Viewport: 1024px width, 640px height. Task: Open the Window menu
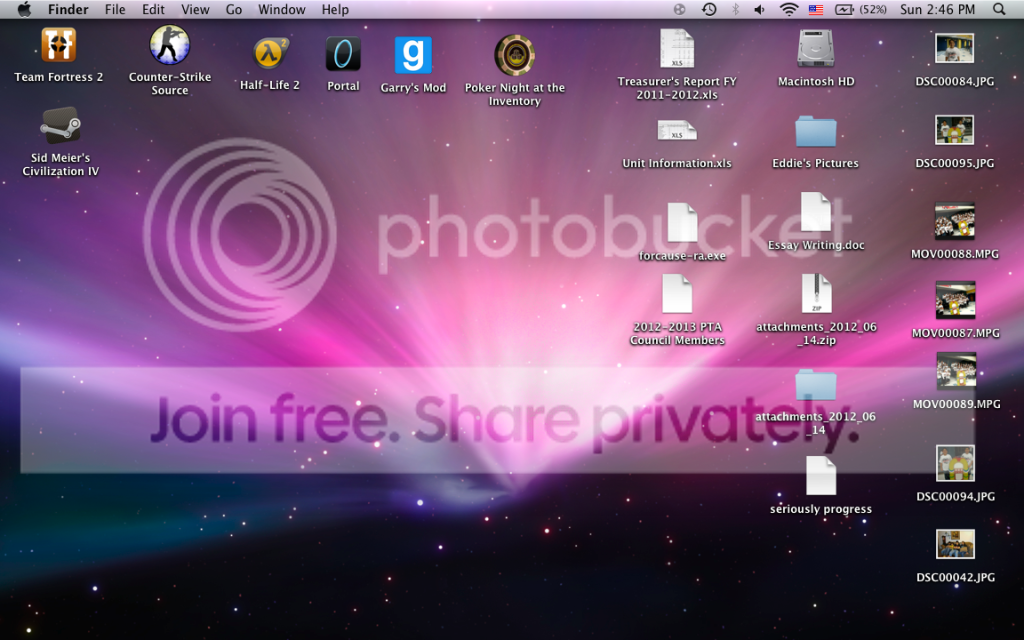tap(281, 9)
